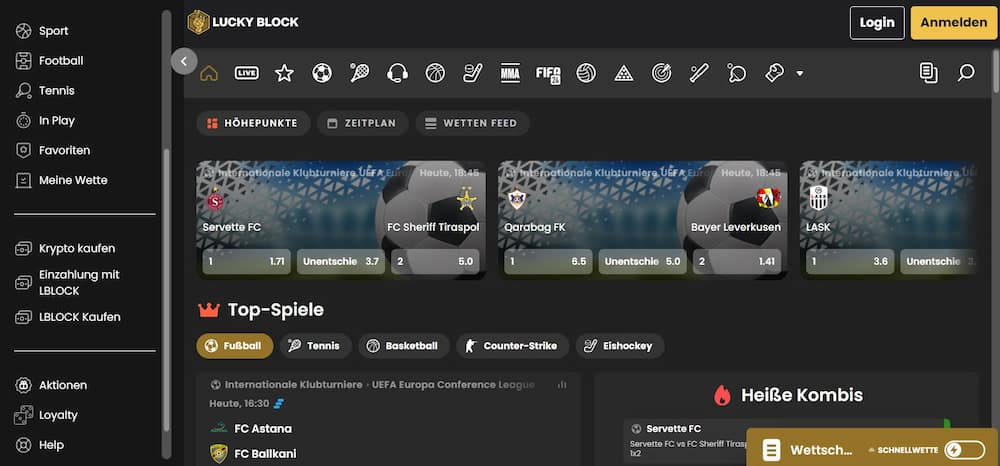Switch to the Zeitplan tab
Image resolution: width=1000 pixels, height=466 pixels.
coord(362,123)
